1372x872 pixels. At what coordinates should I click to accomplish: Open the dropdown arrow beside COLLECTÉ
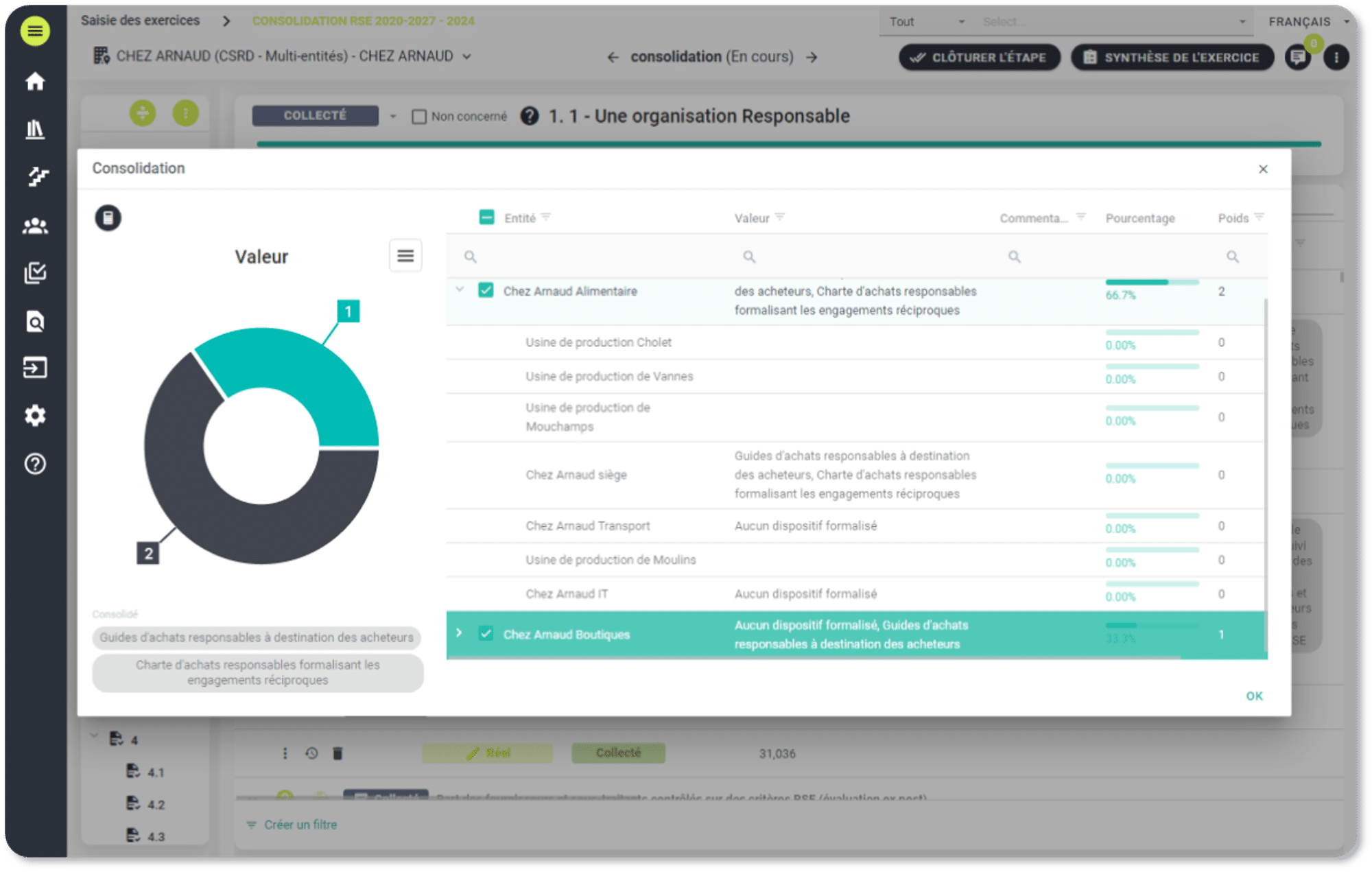click(393, 117)
